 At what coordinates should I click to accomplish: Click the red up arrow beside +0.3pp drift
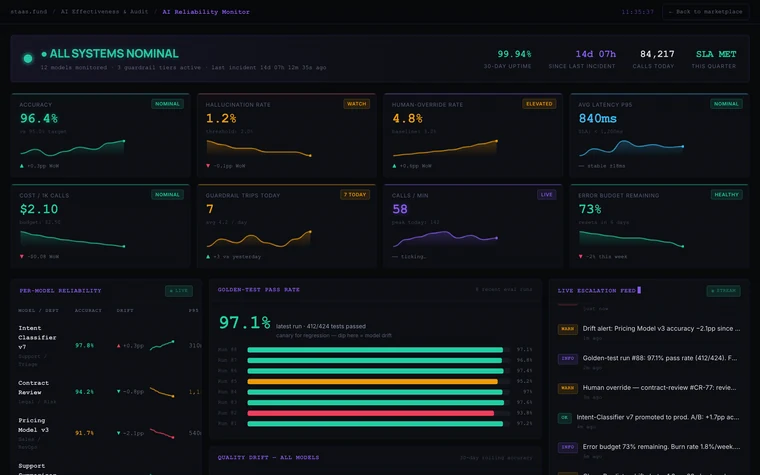click(118, 346)
